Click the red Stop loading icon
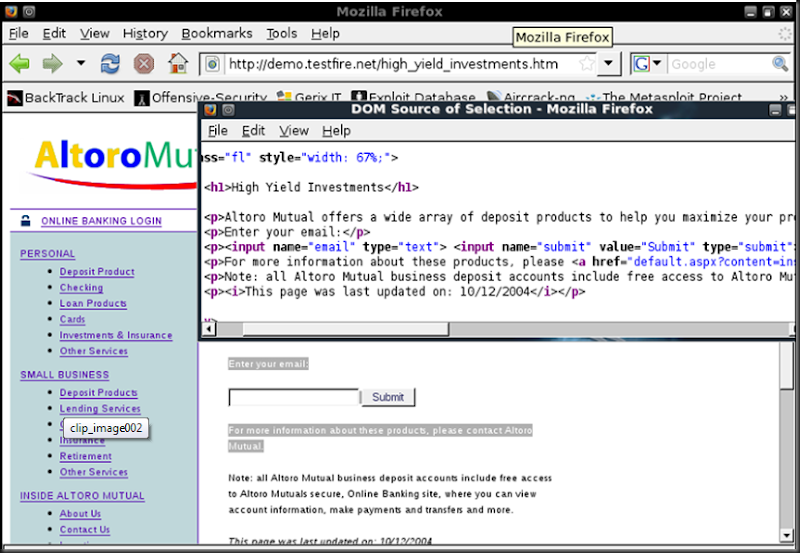Viewport: 800px width, 553px height. point(144,64)
